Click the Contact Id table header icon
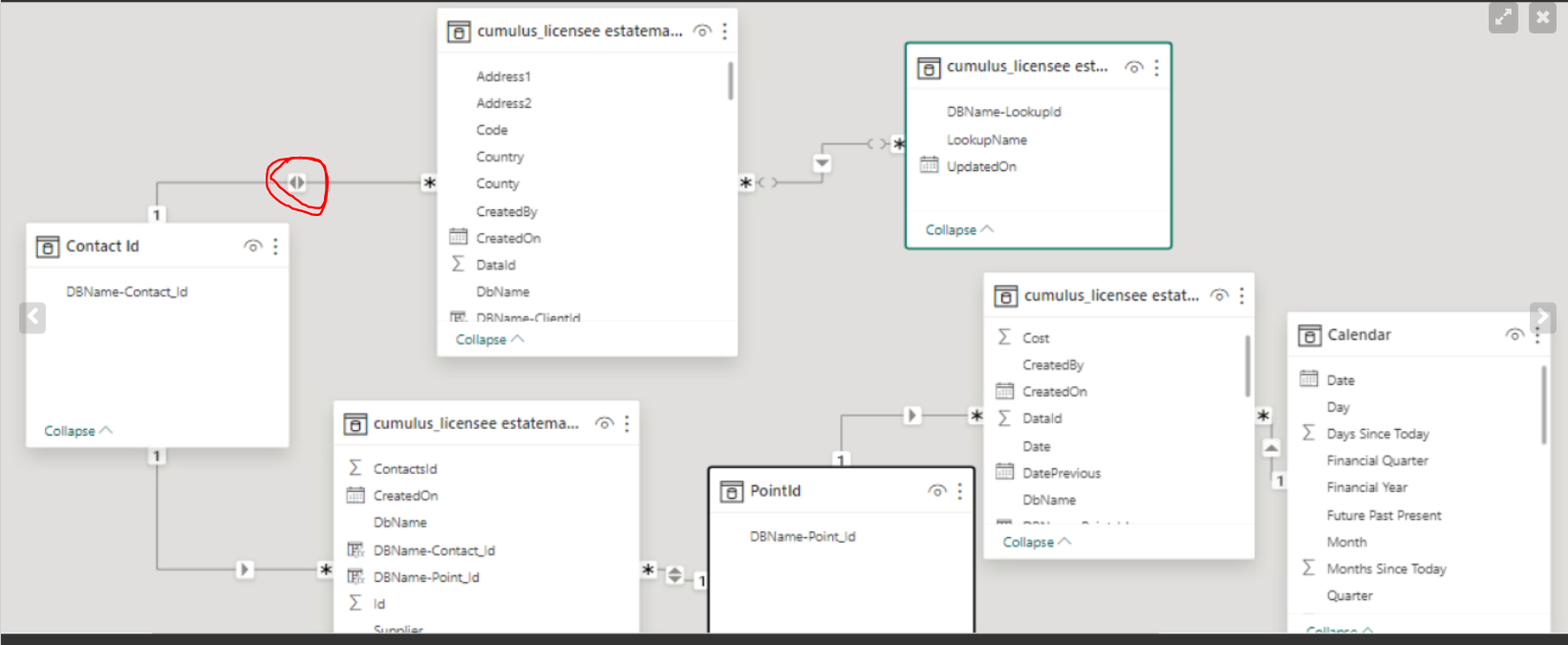The width and height of the screenshot is (1568, 645). pos(47,247)
